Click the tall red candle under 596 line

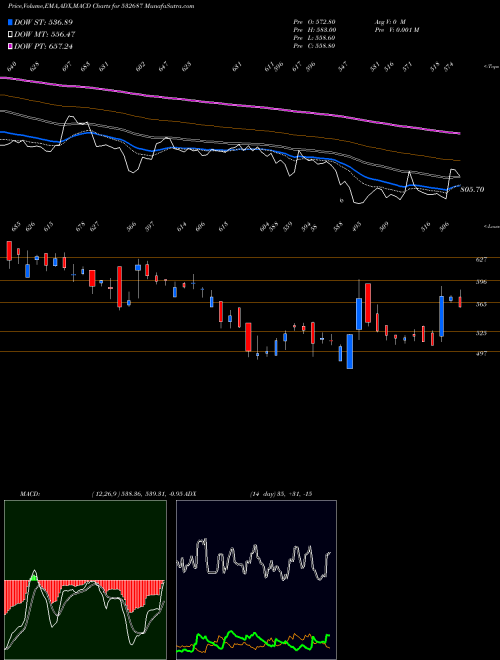tap(368, 303)
